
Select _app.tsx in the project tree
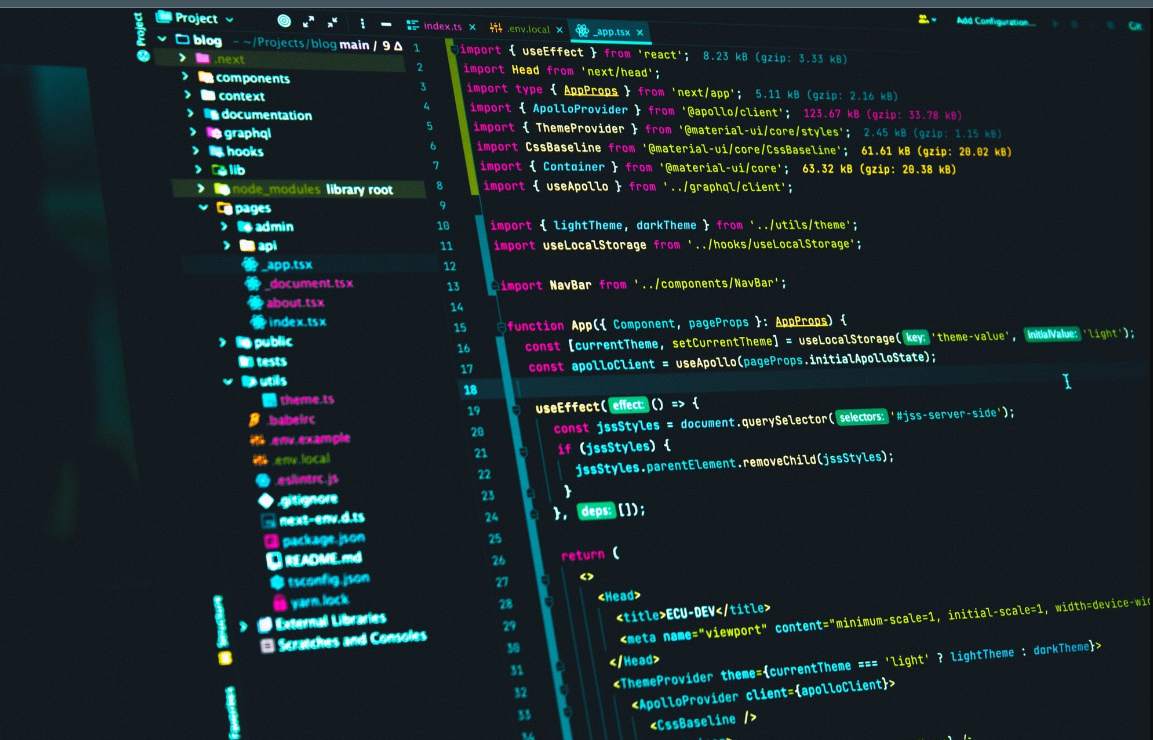click(288, 264)
